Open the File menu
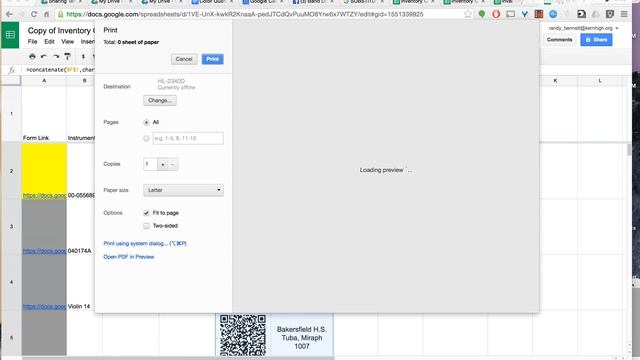 32,42
